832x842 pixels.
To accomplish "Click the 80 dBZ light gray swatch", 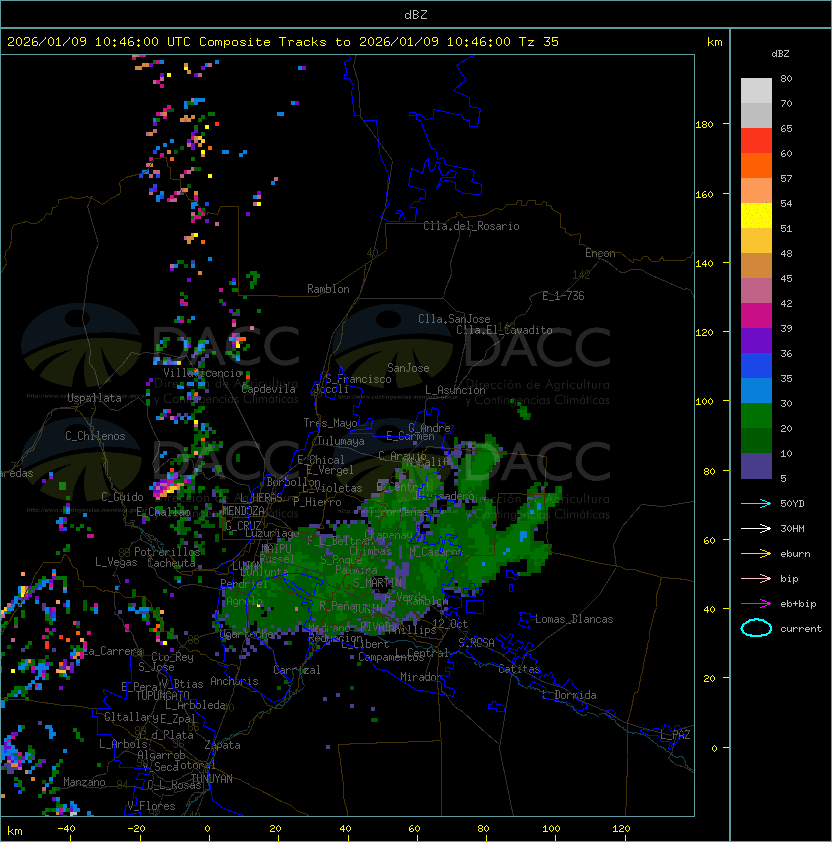I will pyautogui.click(x=756, y=90).
